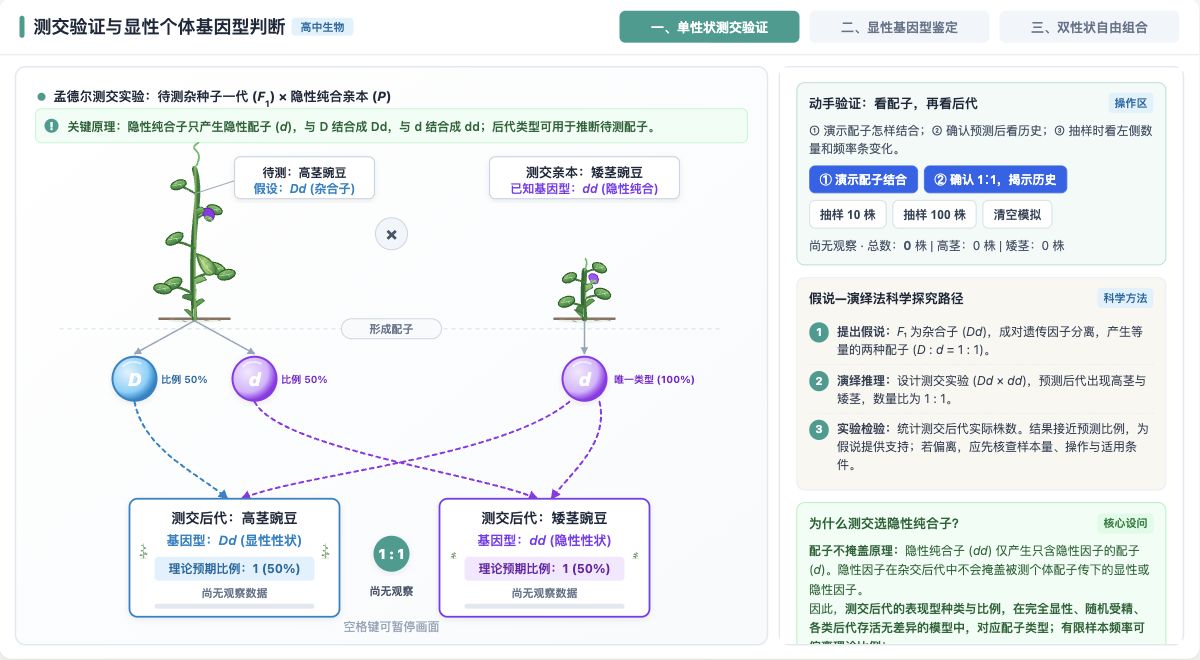1200x660 pixels.
Task: Click tall offspring 理论预期比例 bar
Action: pos(234,569)
